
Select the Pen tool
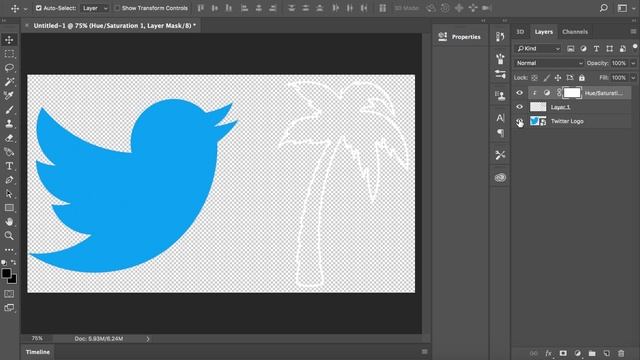(x=9, y=180)
